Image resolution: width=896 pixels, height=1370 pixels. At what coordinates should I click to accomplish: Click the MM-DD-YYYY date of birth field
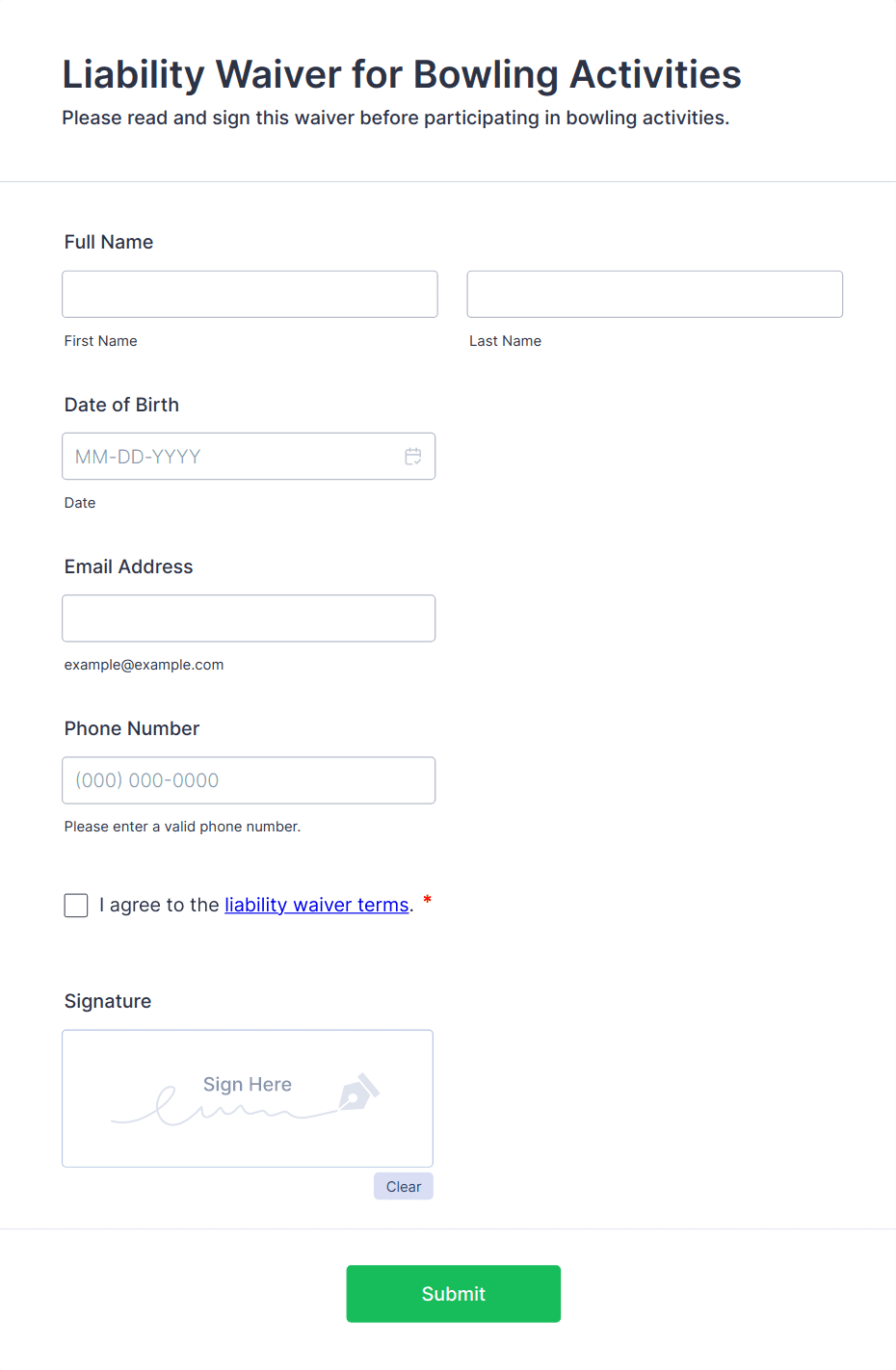pyautogui.click(x=231, y=457)
